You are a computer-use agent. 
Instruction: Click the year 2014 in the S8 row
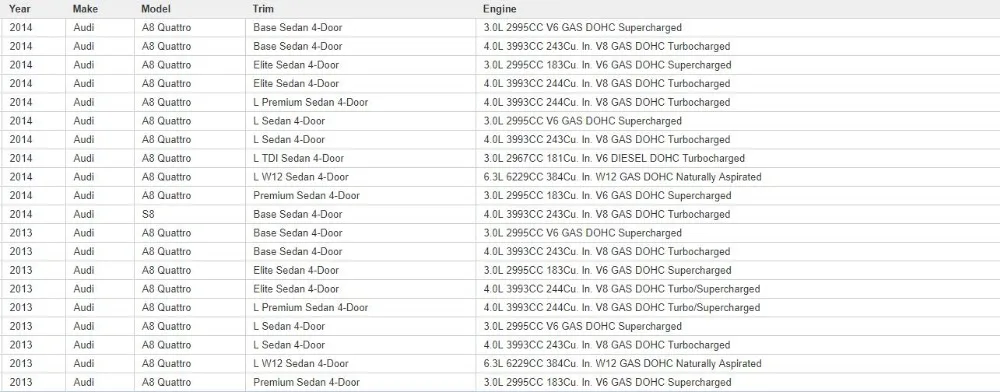tap(20, 214)
